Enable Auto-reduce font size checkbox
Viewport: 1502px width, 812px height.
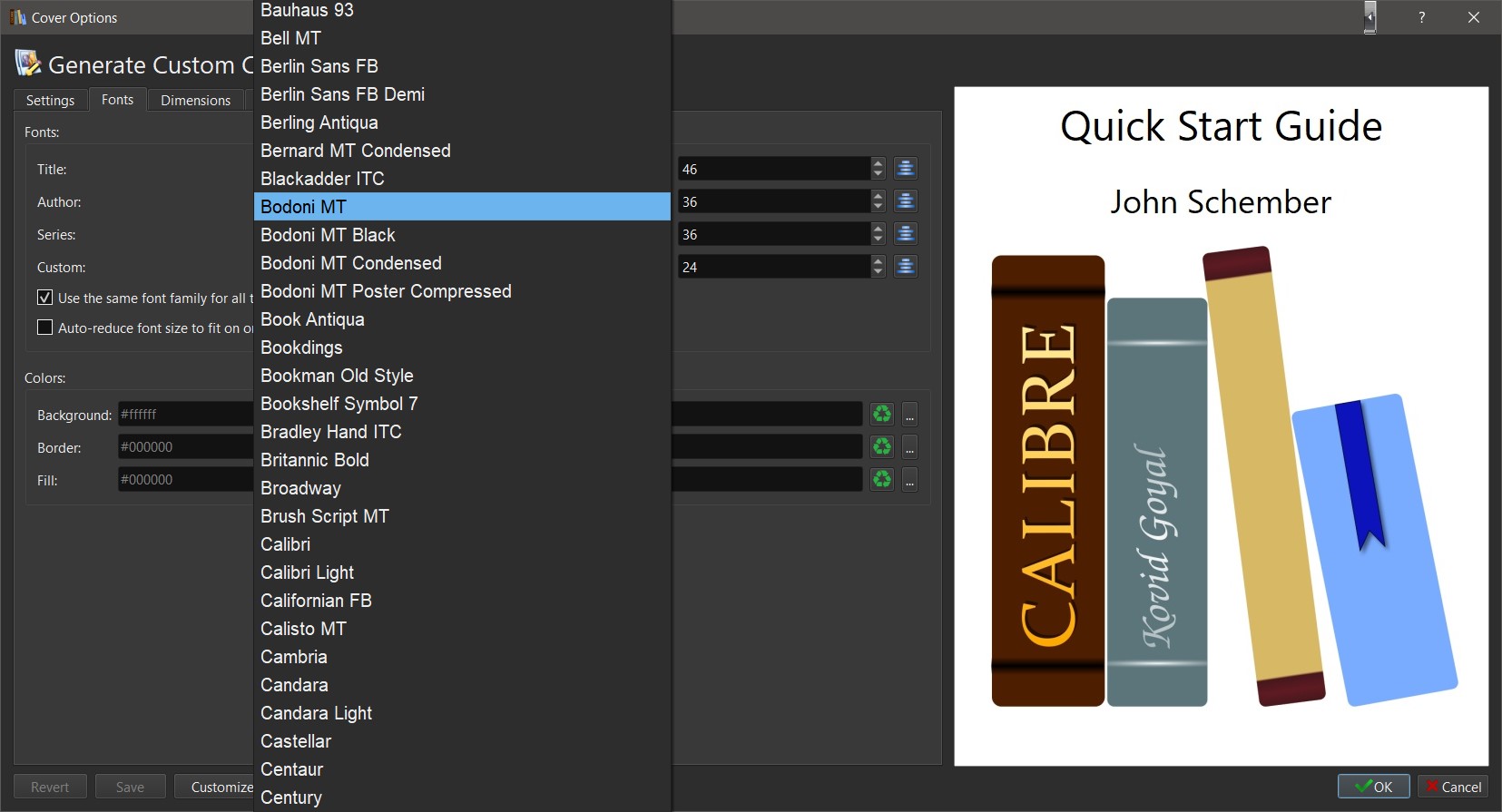44,328
